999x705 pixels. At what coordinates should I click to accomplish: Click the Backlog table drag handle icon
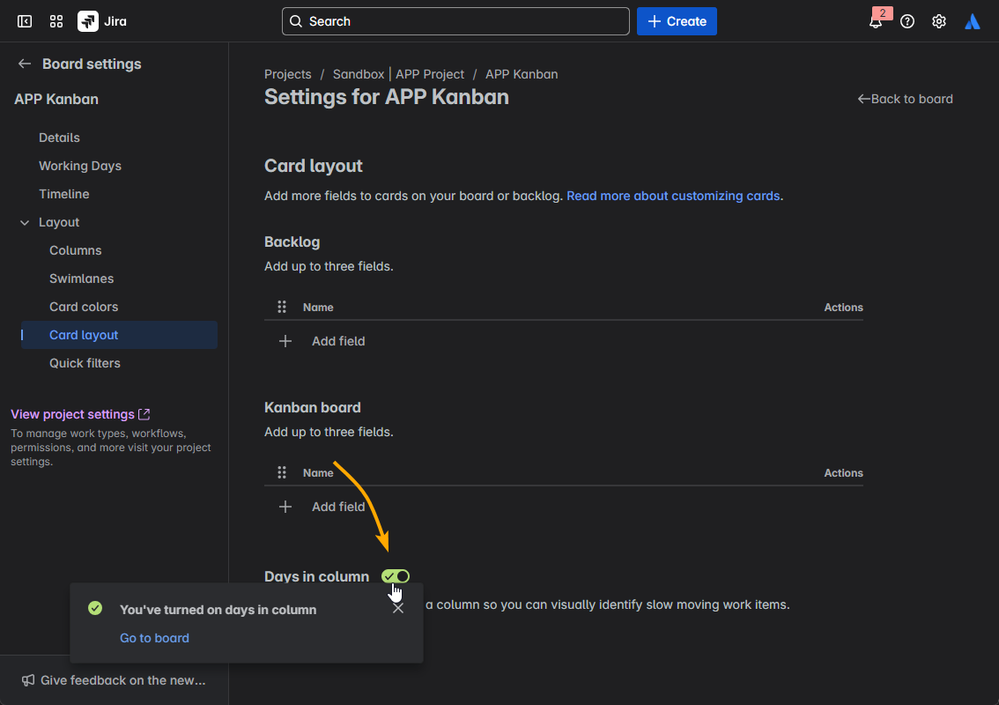click(282, 307)
